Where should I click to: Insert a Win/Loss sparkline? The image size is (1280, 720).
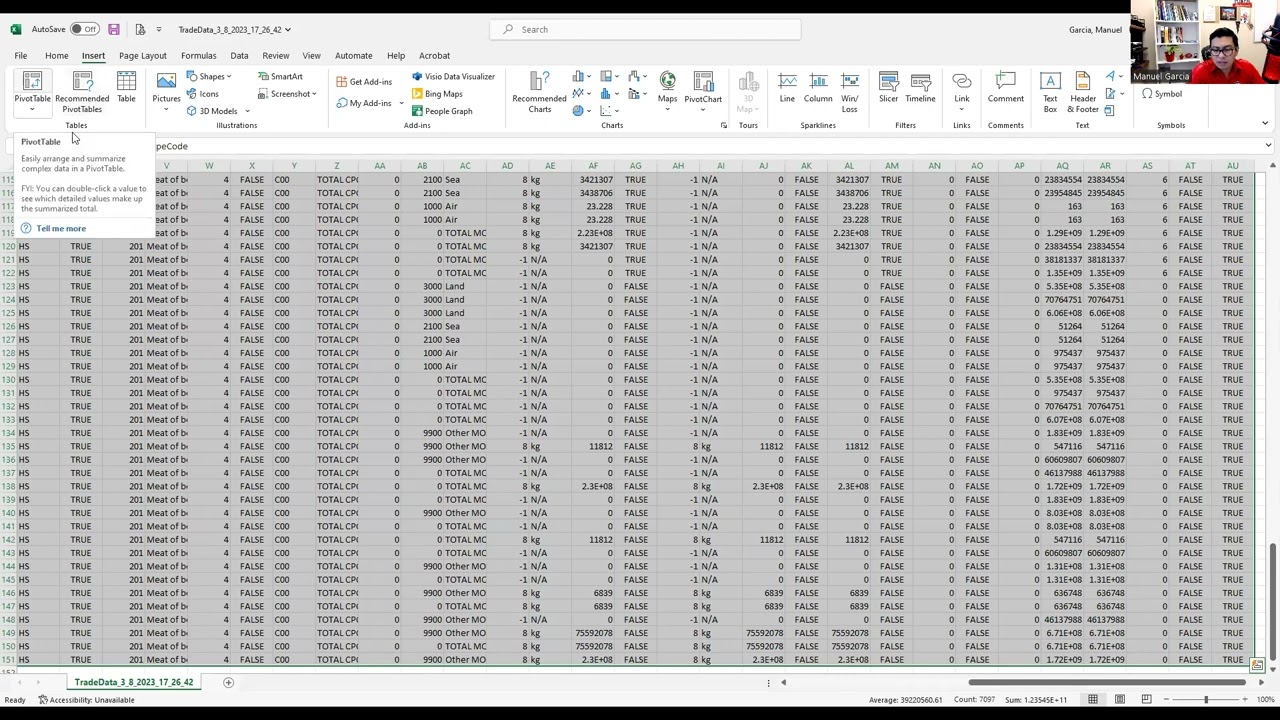tap(850, 90)
